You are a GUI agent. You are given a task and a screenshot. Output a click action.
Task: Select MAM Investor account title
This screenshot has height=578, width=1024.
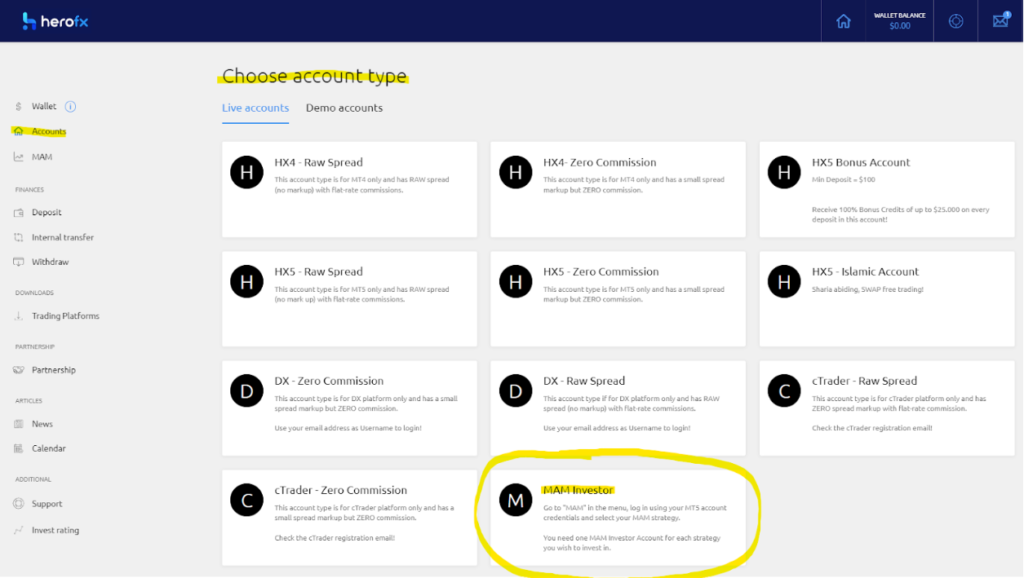click(578, 490)
